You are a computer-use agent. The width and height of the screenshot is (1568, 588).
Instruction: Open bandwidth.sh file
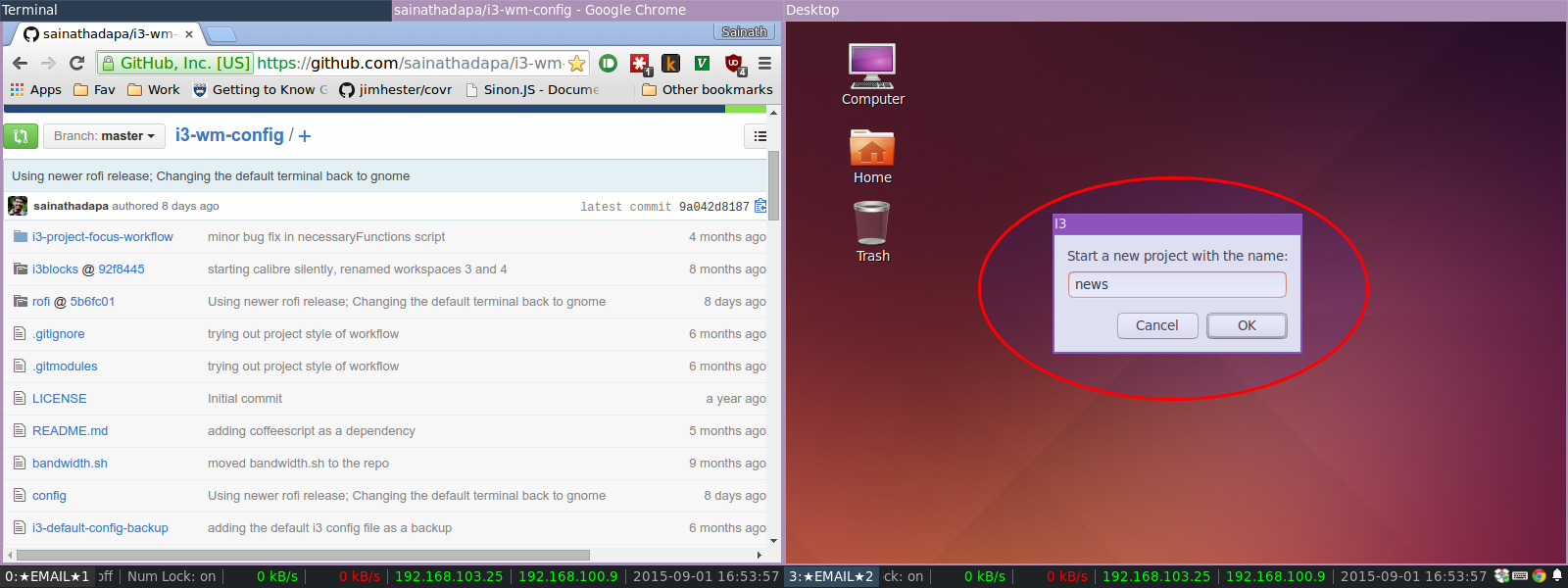coord(70,464)
